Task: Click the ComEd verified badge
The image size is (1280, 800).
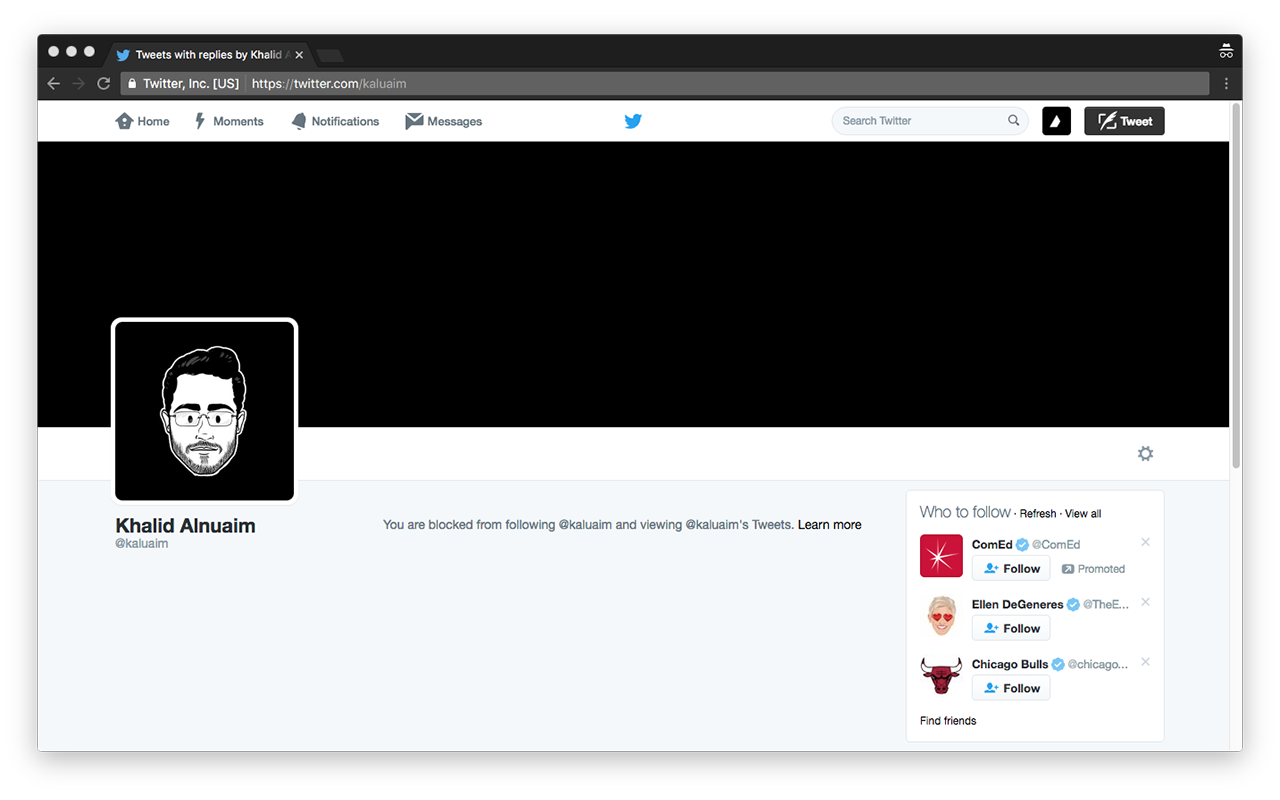Action: [1022, 545]
